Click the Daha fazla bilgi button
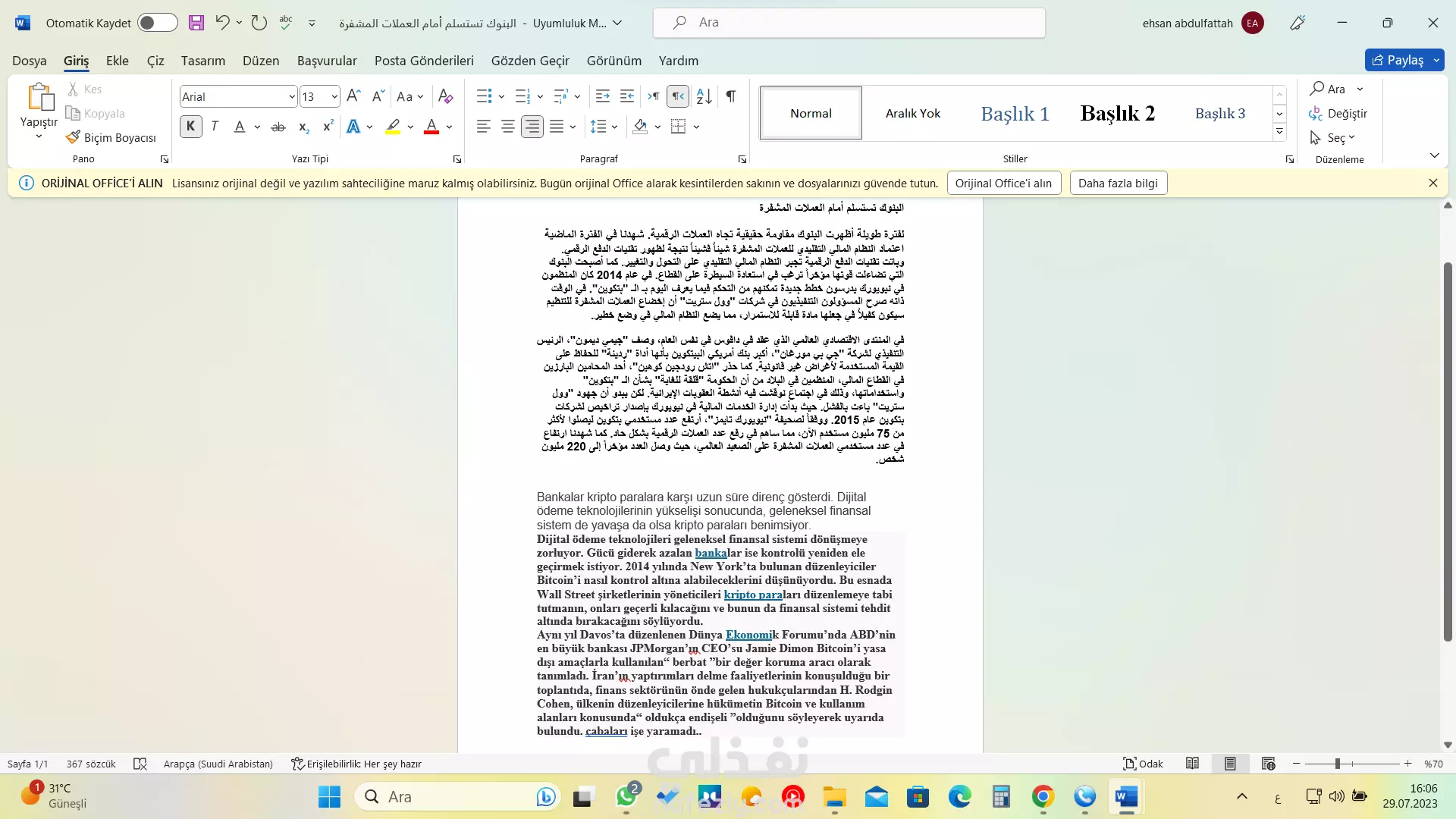1456x819 pixels. point(1118,183)
